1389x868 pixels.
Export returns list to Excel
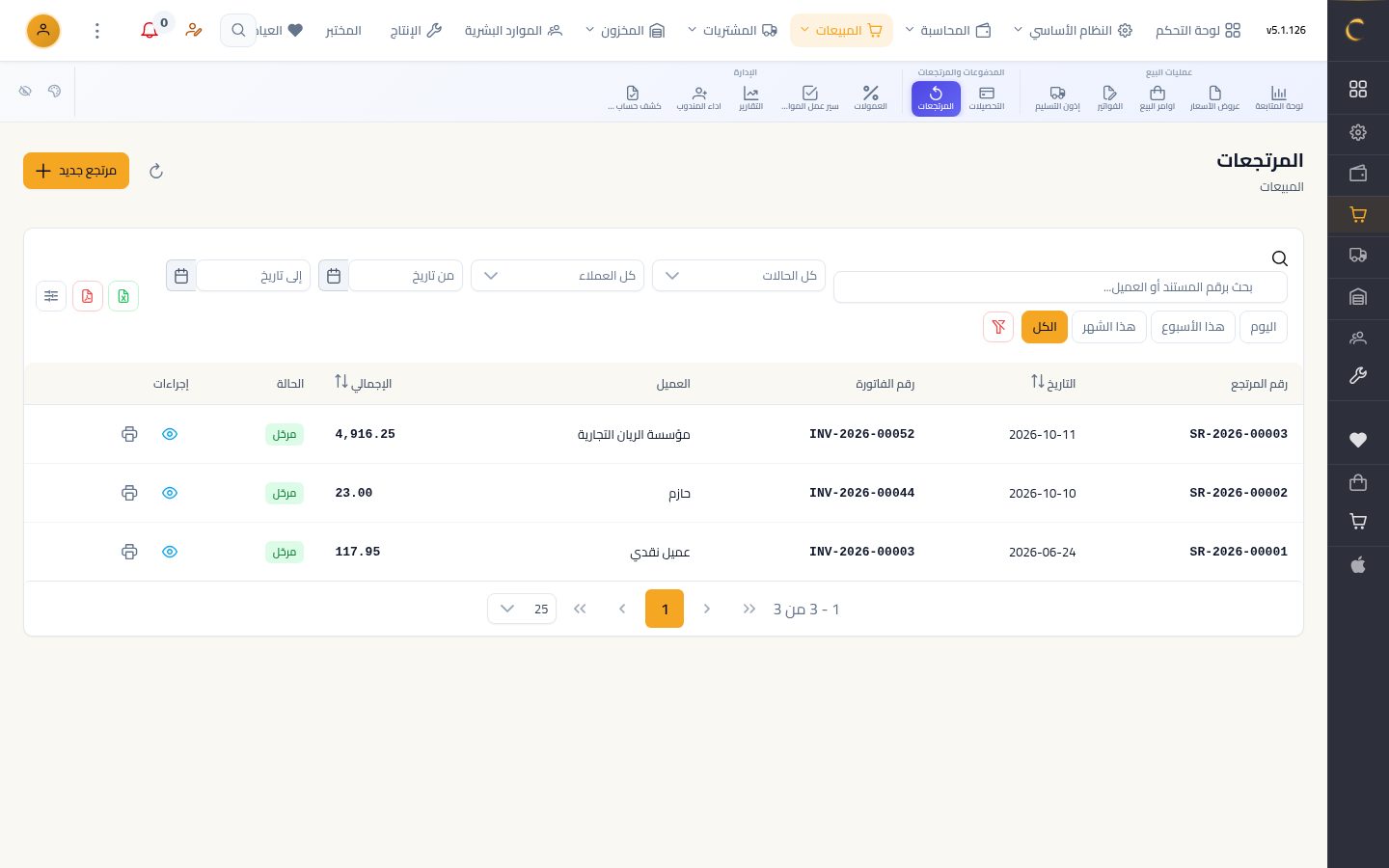tap(123, 296)
